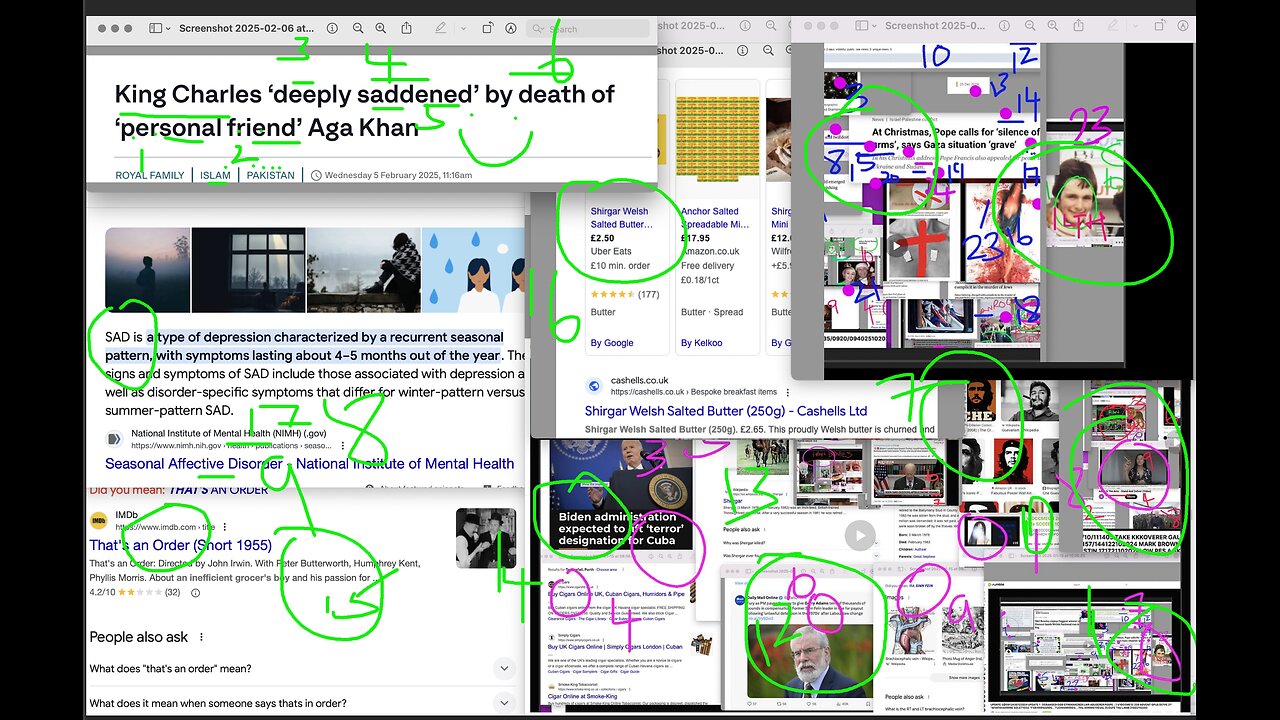Open three-dot menu beside NIMH source

click(x=343, y=445)
